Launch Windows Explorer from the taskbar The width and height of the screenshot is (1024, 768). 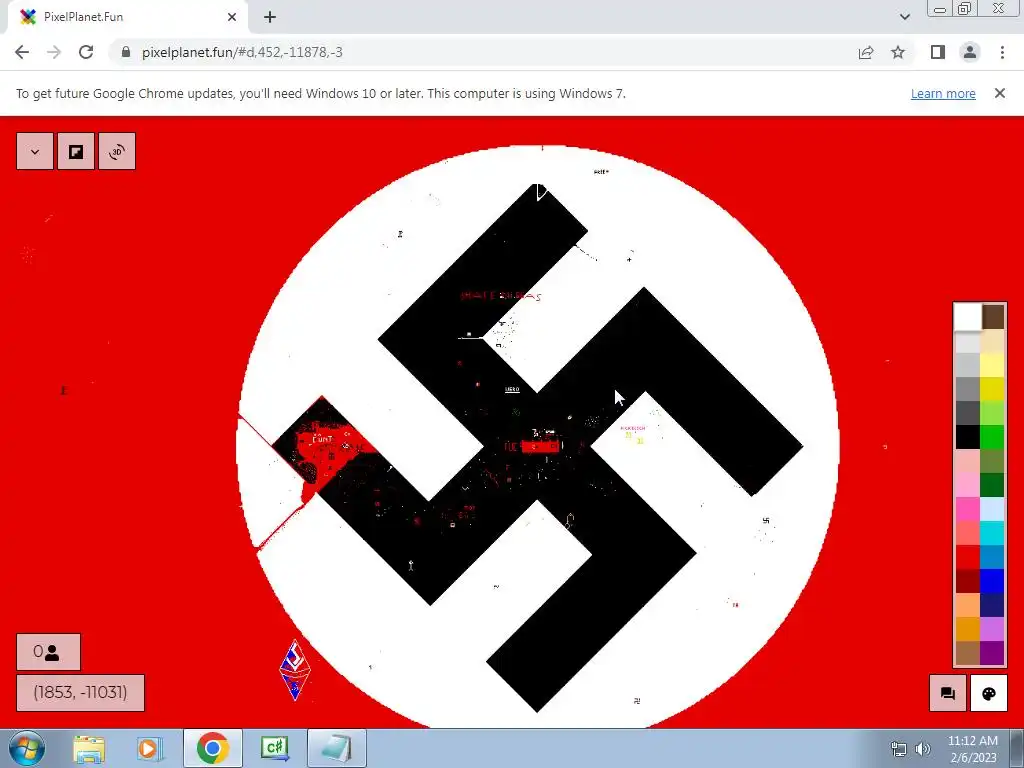(89, 748)
